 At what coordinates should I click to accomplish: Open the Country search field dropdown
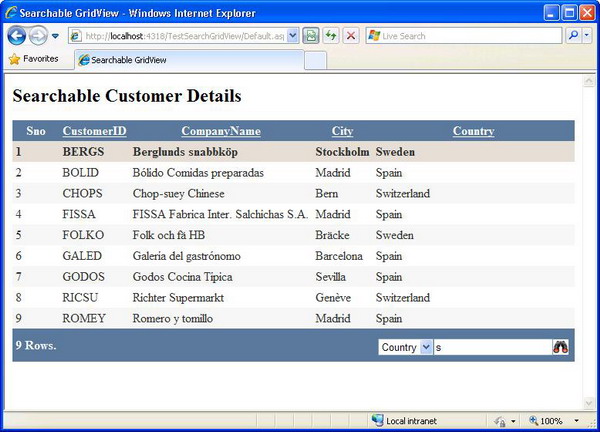(x=426, y=347)
